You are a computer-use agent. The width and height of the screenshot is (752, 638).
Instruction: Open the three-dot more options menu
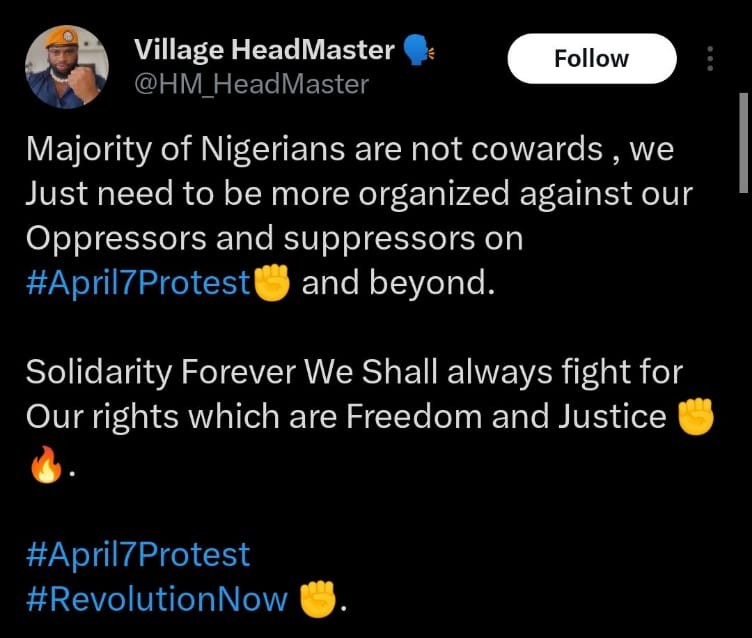710,59
